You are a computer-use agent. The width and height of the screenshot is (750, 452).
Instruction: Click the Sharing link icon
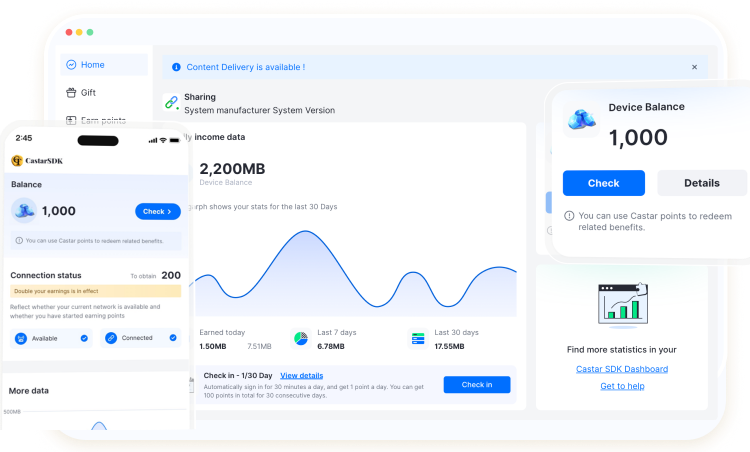click(171, 102)
